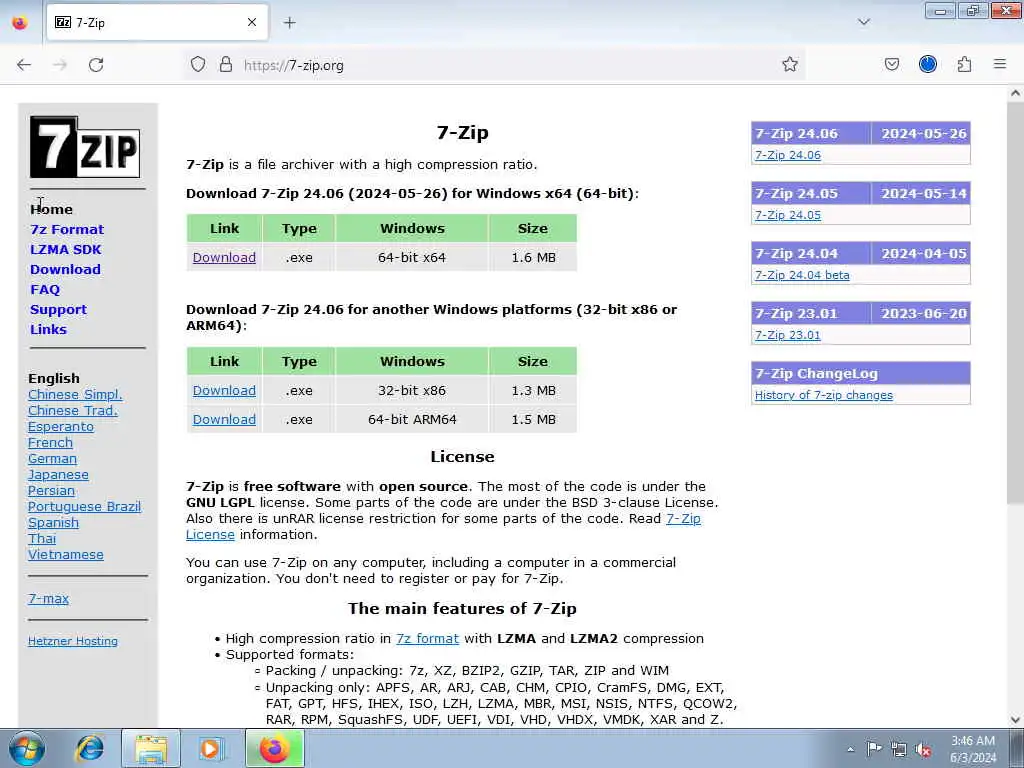Switch language to Persian

coord(51,490)
